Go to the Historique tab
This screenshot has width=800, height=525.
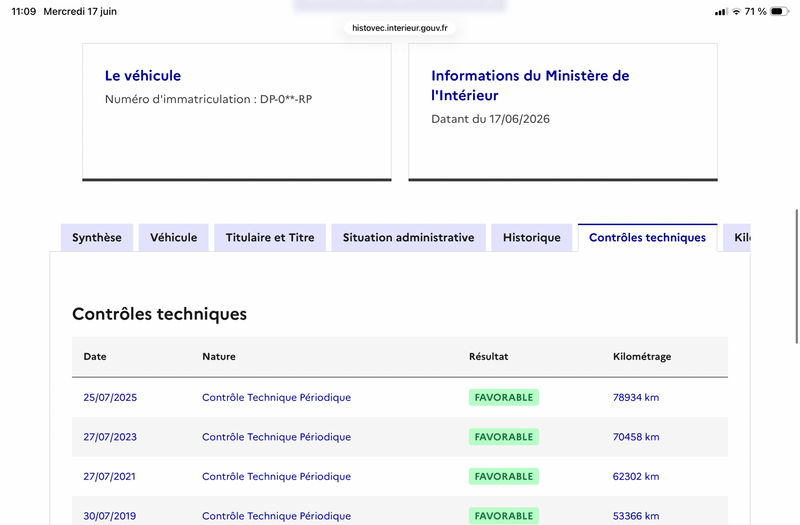click(532, 237)
